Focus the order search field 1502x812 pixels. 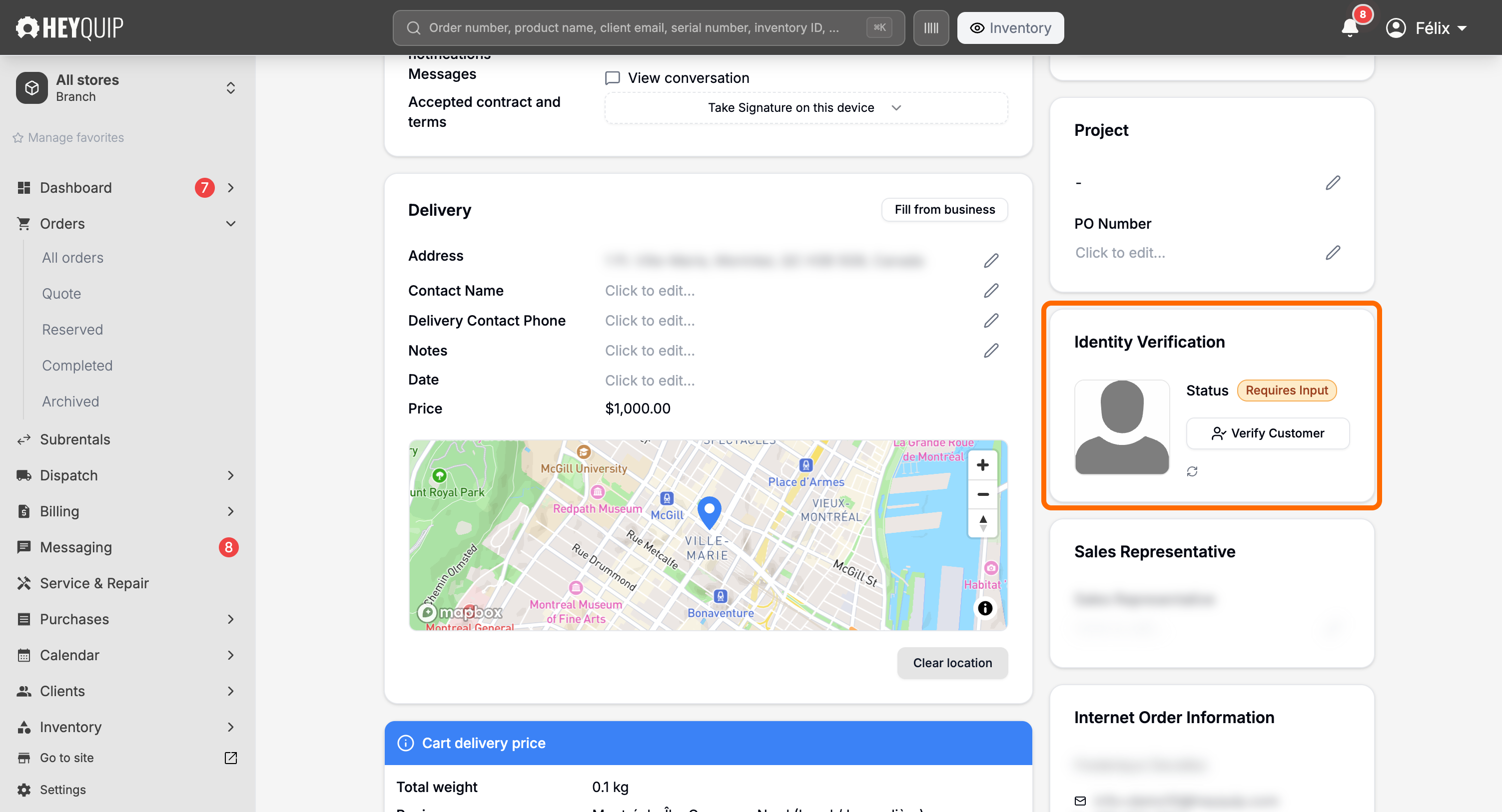point(649,28)
